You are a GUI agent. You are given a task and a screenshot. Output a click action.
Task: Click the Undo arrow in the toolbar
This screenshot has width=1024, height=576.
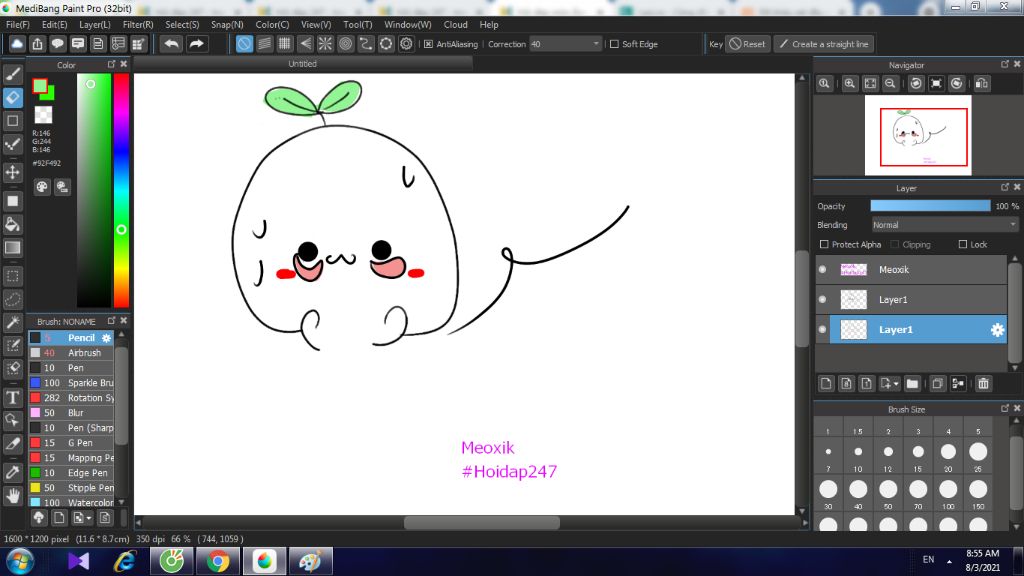[172, 44]
